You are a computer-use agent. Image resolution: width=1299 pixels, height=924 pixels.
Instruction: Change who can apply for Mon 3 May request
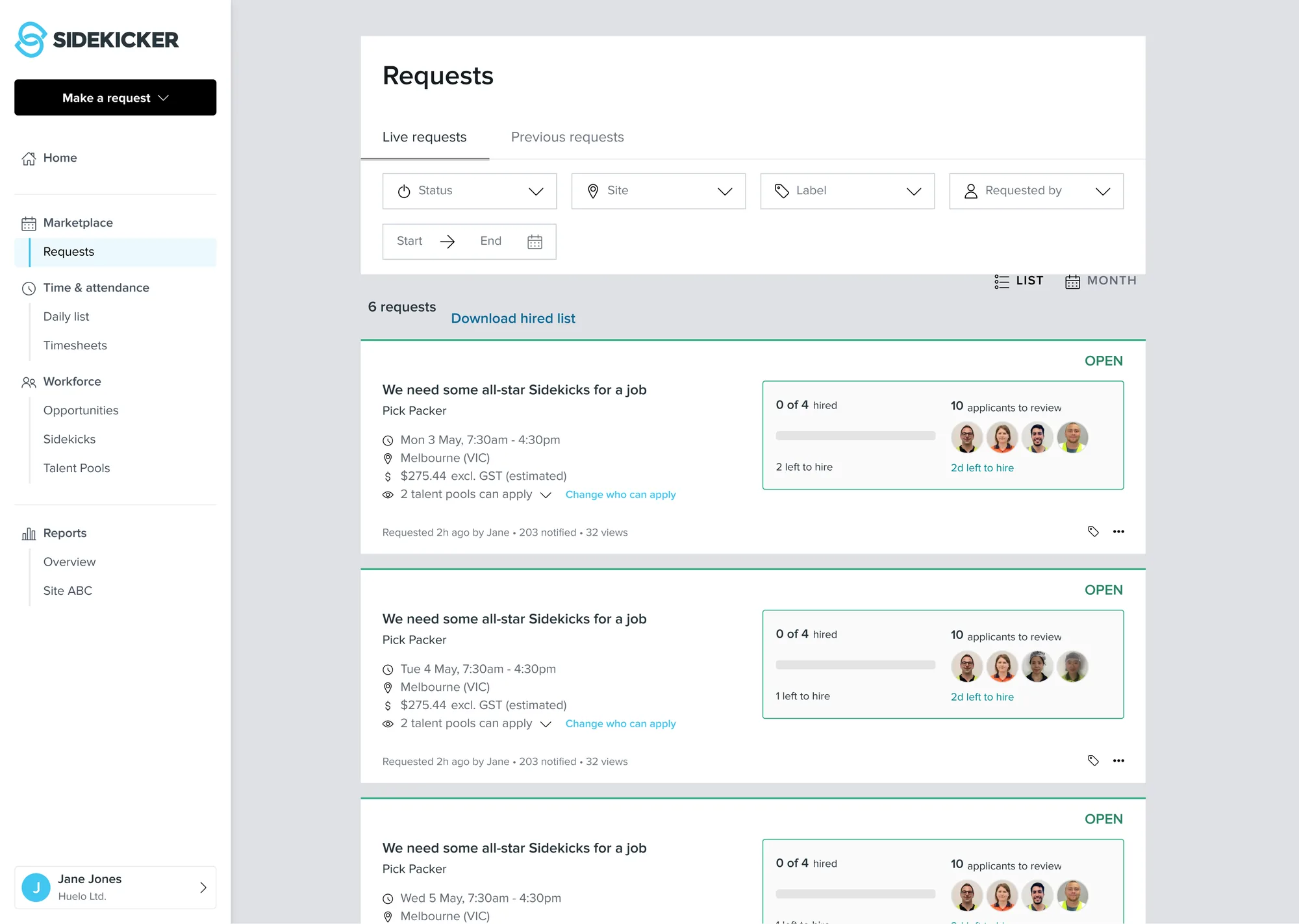click(x=620, y=495)
